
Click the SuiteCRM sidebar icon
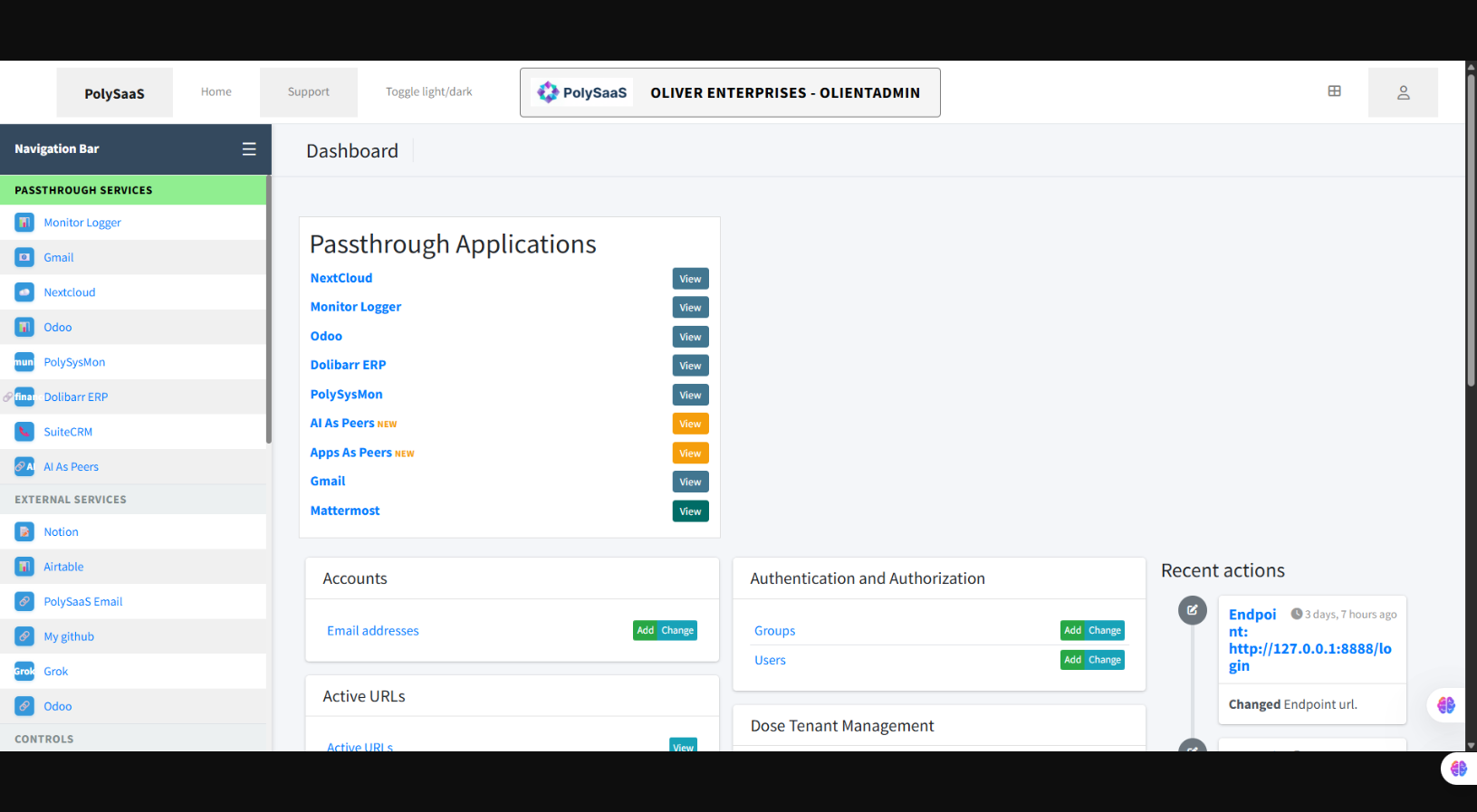pos(24,432)
